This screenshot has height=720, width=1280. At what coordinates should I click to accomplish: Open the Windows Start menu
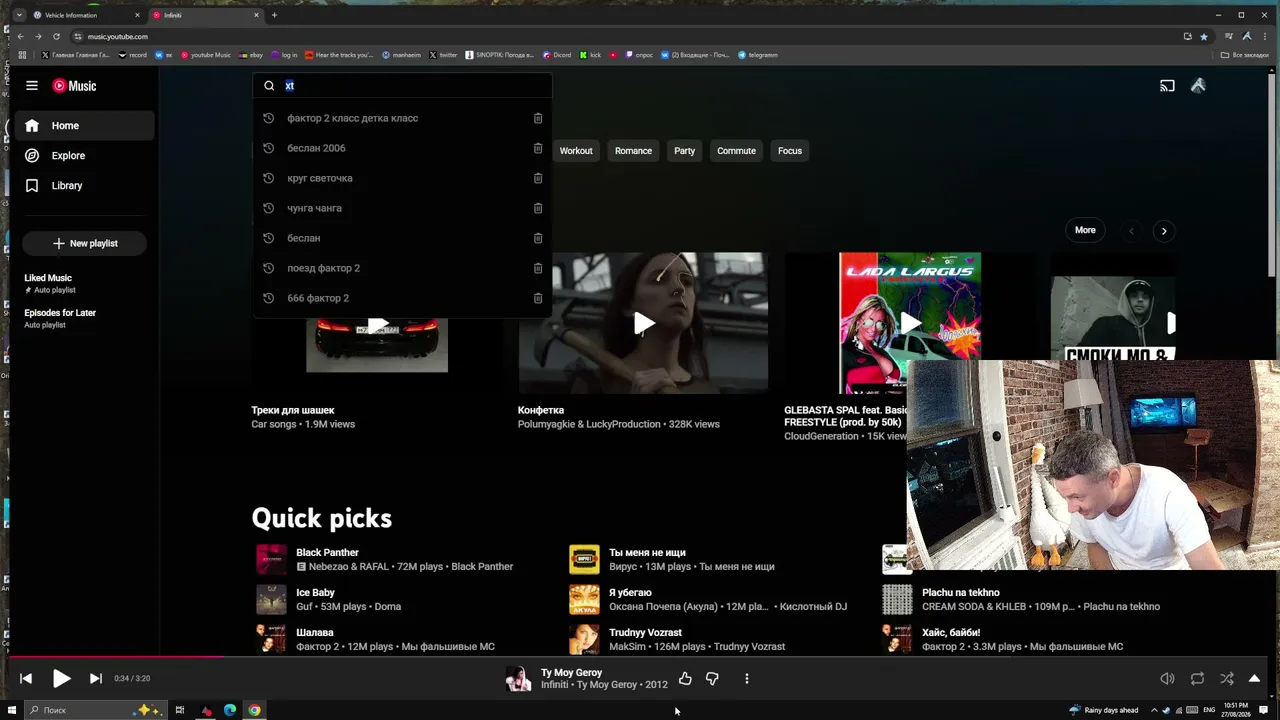(x=12, y=710)
